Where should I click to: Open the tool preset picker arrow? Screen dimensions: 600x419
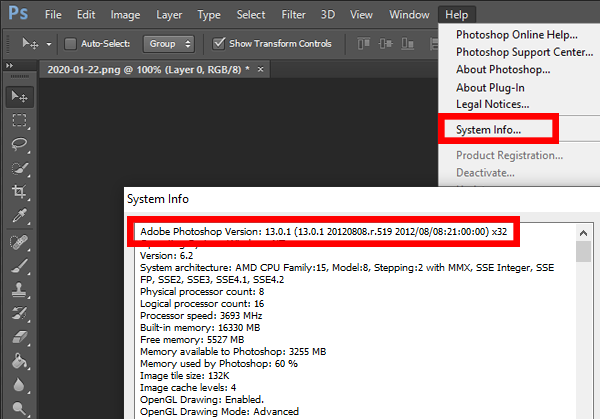pyautogui.click(x=49, y=44)
